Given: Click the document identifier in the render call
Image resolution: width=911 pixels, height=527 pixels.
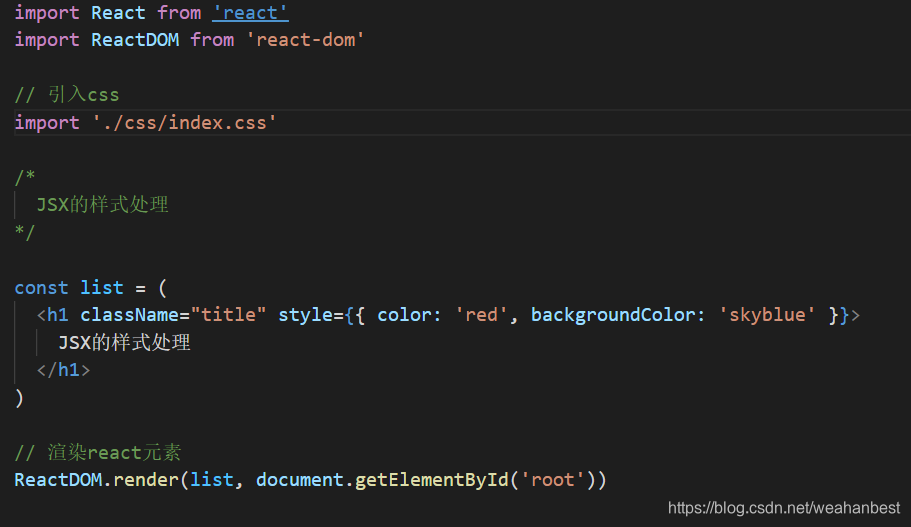Looking at the screenshot, I should click(x=300, y=480).
